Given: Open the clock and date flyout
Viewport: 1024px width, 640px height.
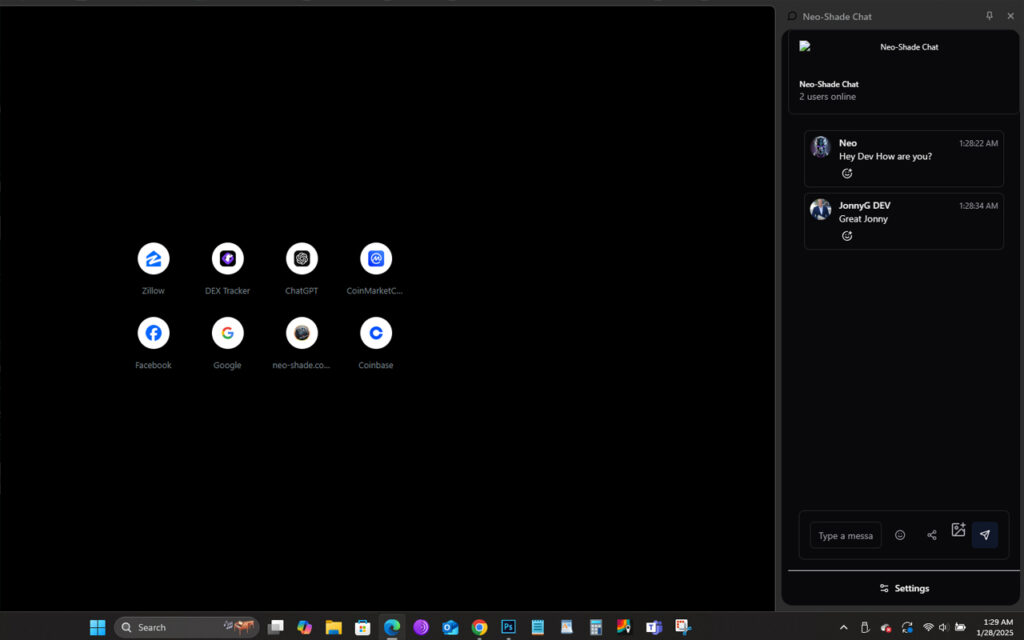Looking at the screenshot, I should coord(995,628).
